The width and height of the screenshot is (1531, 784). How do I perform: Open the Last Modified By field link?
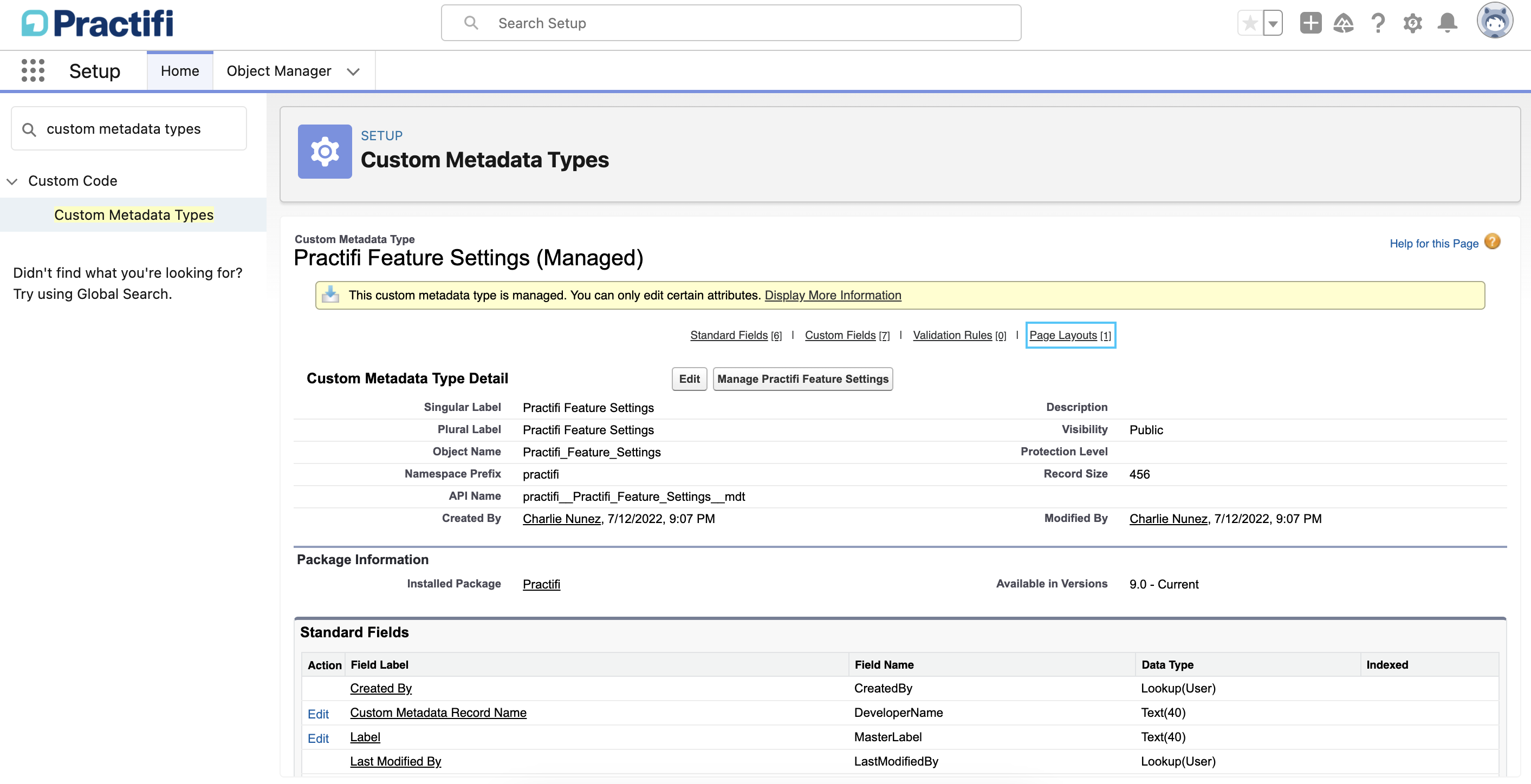pos(395,761)
